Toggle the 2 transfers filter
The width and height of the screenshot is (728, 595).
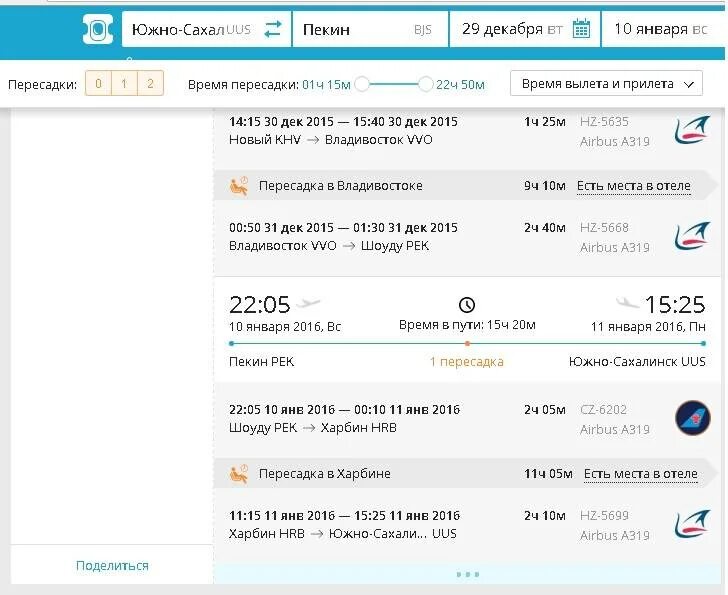(x=150, y=84)
